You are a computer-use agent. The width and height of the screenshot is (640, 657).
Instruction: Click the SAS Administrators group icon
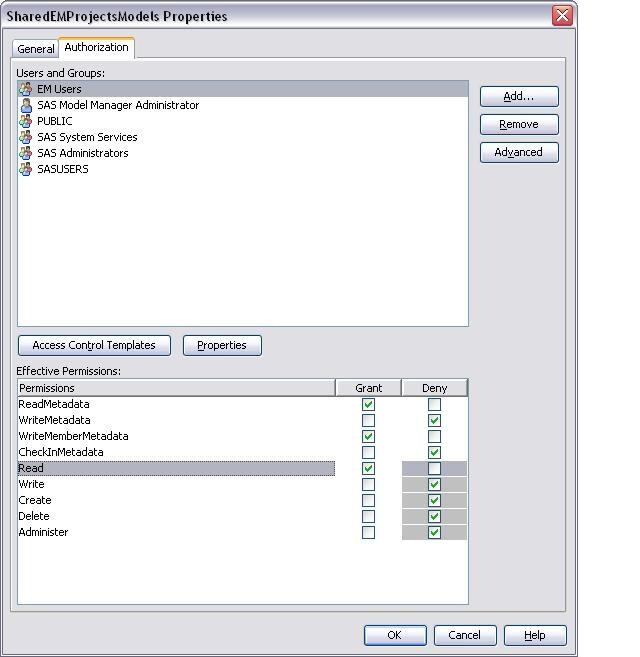coord(26,153)
